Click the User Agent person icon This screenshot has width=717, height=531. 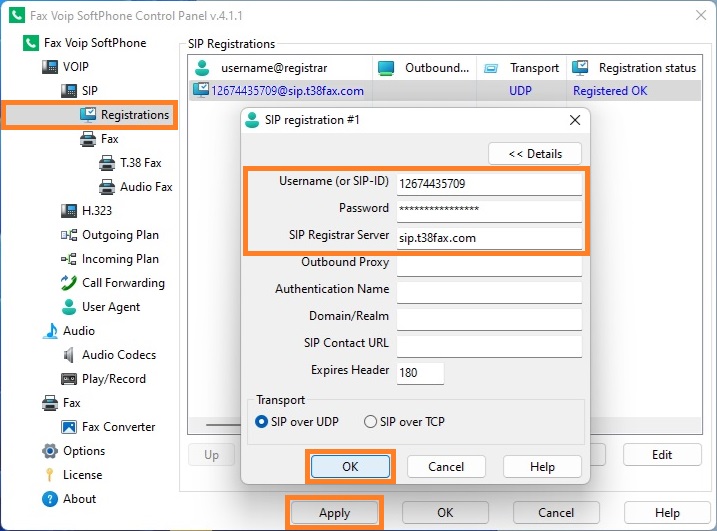[x=69, y=307]
